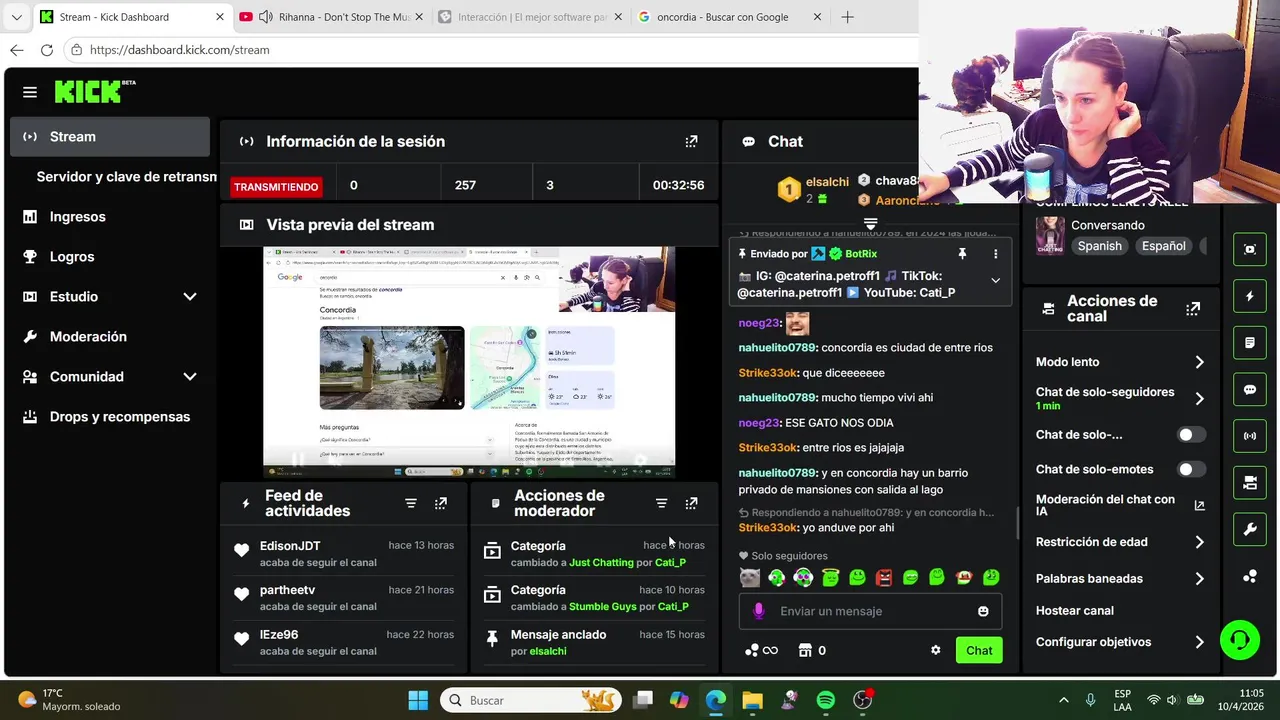Pop out the Acciones de canal panel
Screen dimensions: 1280x720
1193,309
